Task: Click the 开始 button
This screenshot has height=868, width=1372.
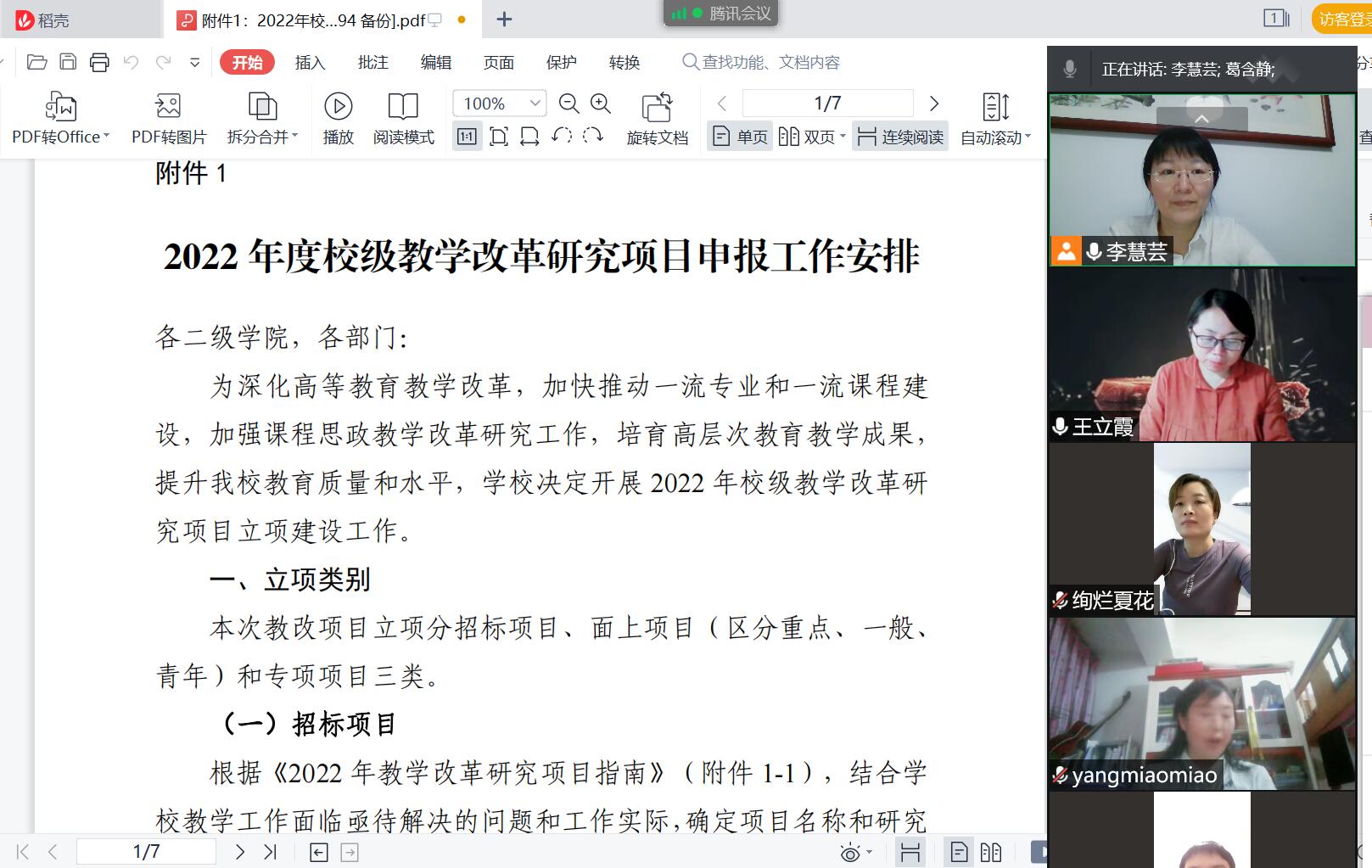Action: tap(247, 62)
